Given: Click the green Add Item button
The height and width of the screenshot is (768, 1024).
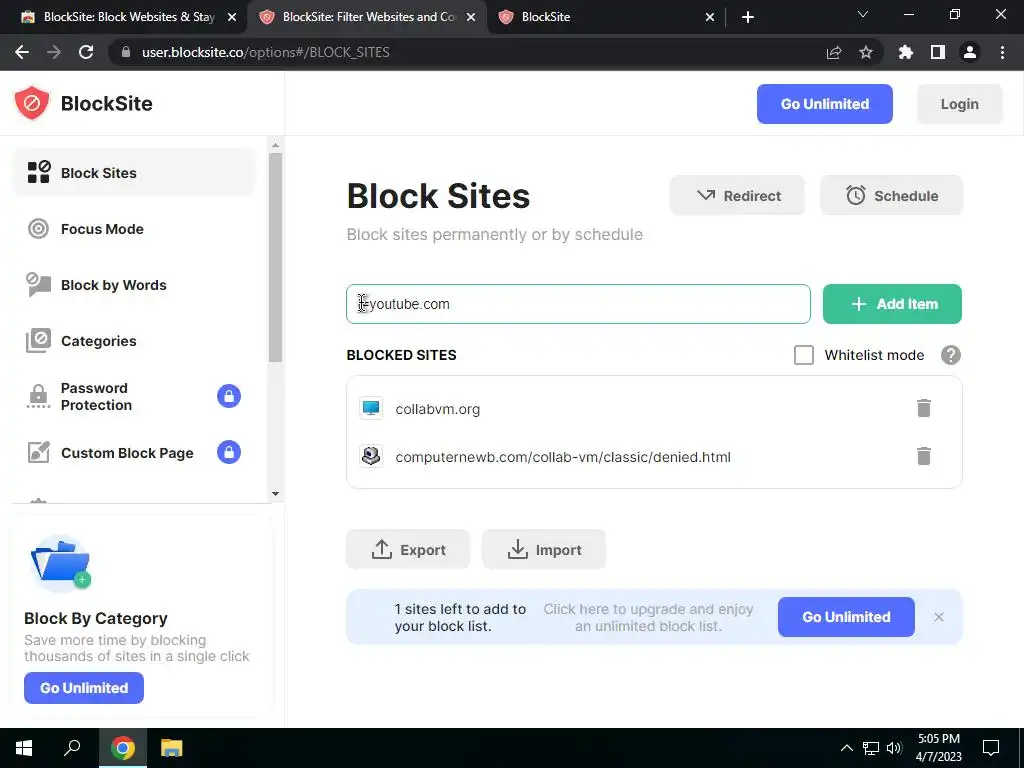Looking at the screenshot, I should pyautogui.click(x=892, y=304).
